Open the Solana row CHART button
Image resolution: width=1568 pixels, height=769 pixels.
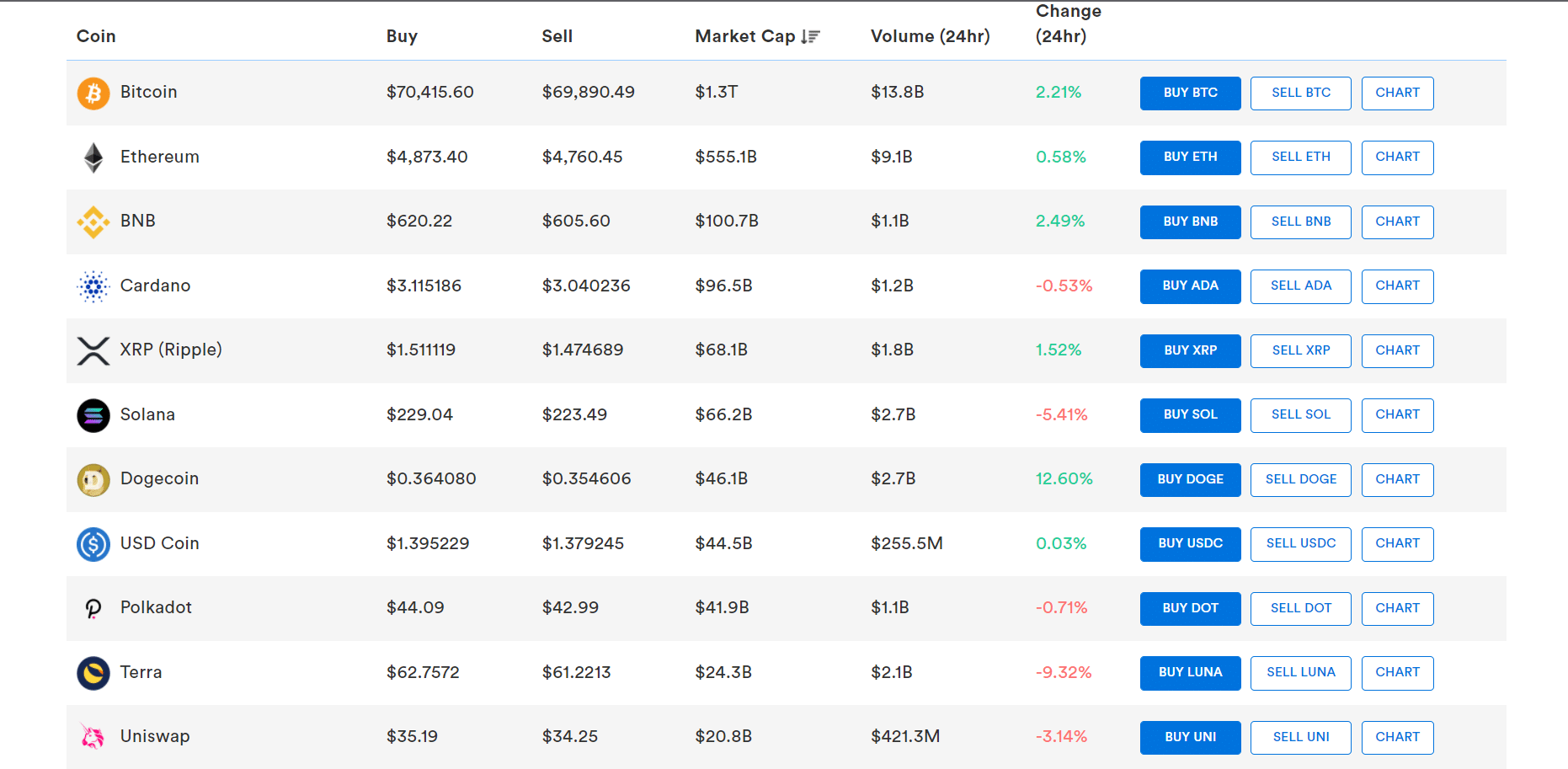[x=1398, y=415]
